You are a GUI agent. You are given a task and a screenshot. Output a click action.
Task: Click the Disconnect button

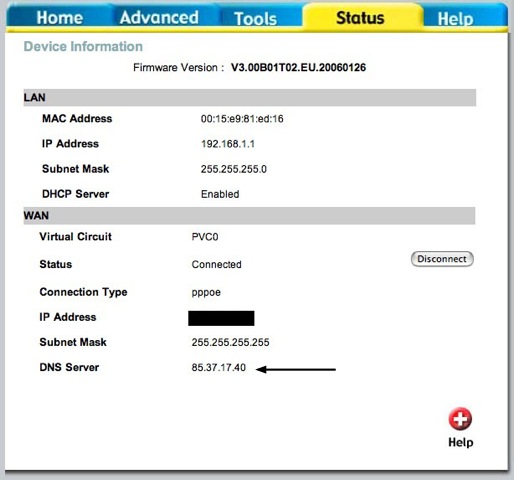point(442,259)
